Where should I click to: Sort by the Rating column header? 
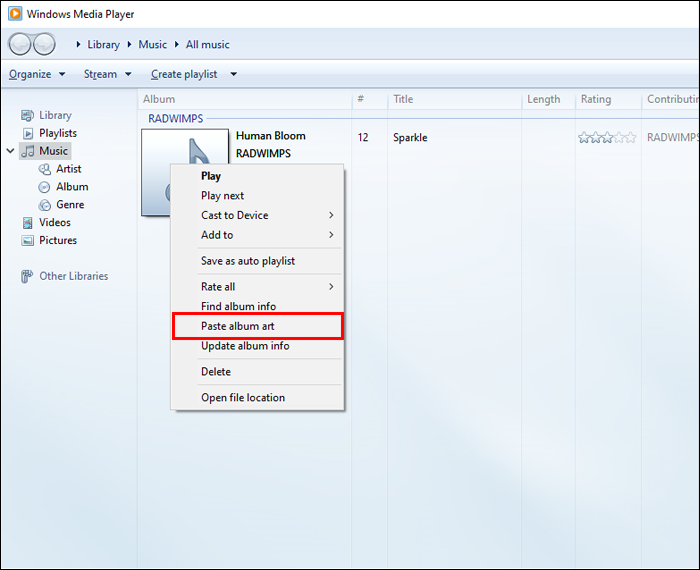pyautogui.click(x=608, y=99)
